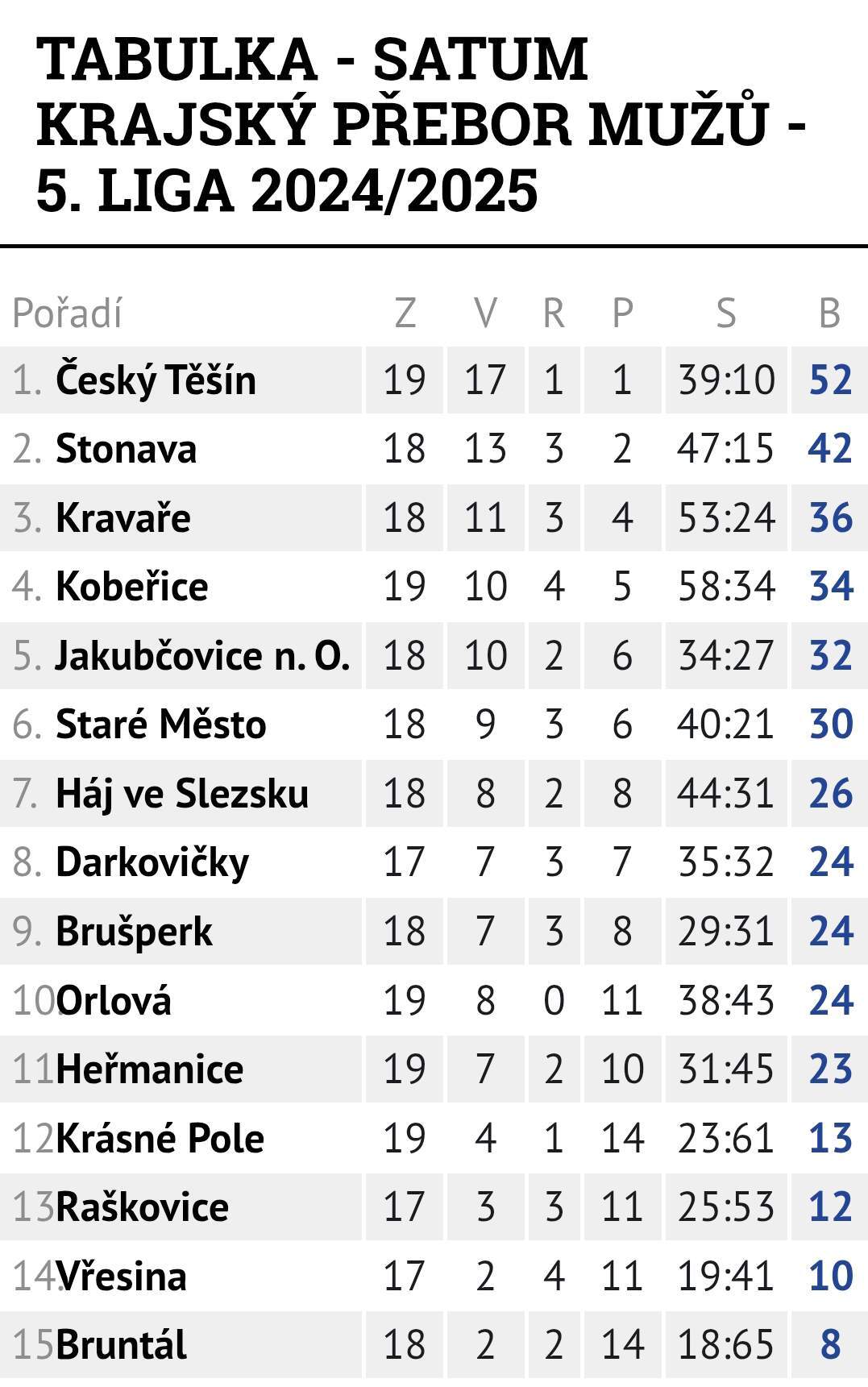Open the Kravaře team entry
Image resolution: width=868 pixels, height=1387 pixels.
tap(123, 517)
